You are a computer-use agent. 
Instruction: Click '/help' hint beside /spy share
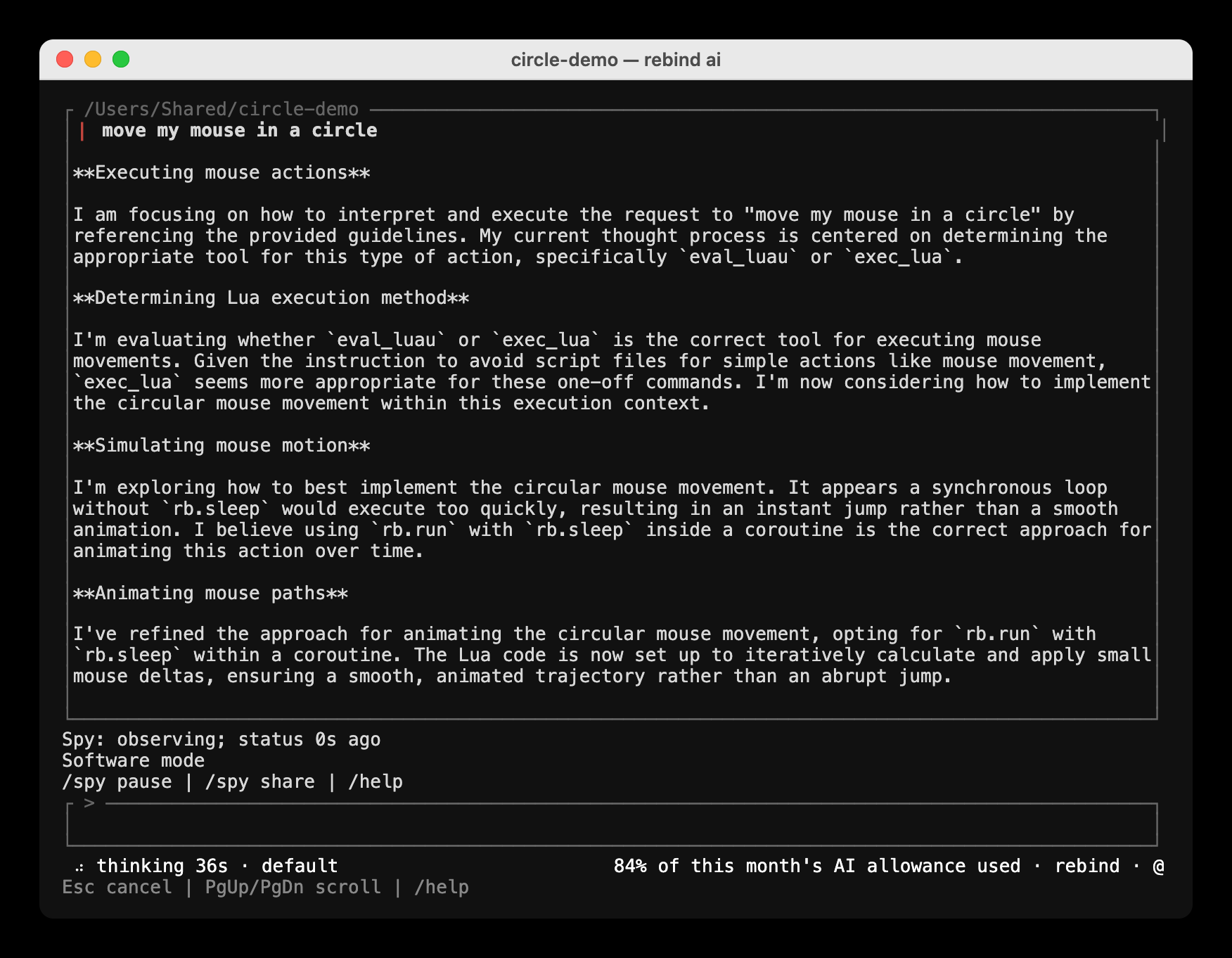click(376, 782)
